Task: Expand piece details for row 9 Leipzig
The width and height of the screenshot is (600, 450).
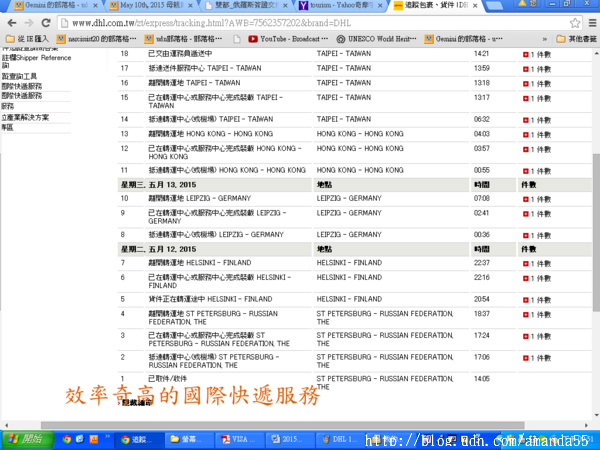Action: click(525, 214)
